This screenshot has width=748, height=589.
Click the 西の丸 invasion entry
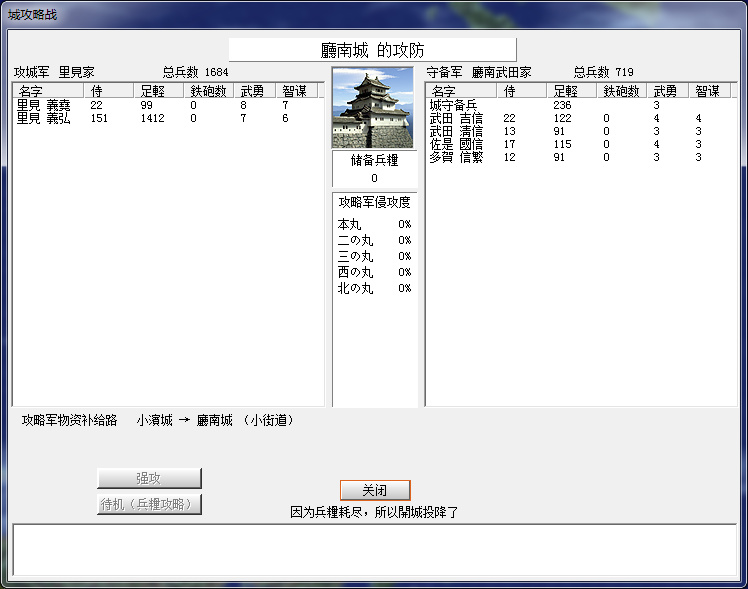pyautogui.click(x=374, y=272)
